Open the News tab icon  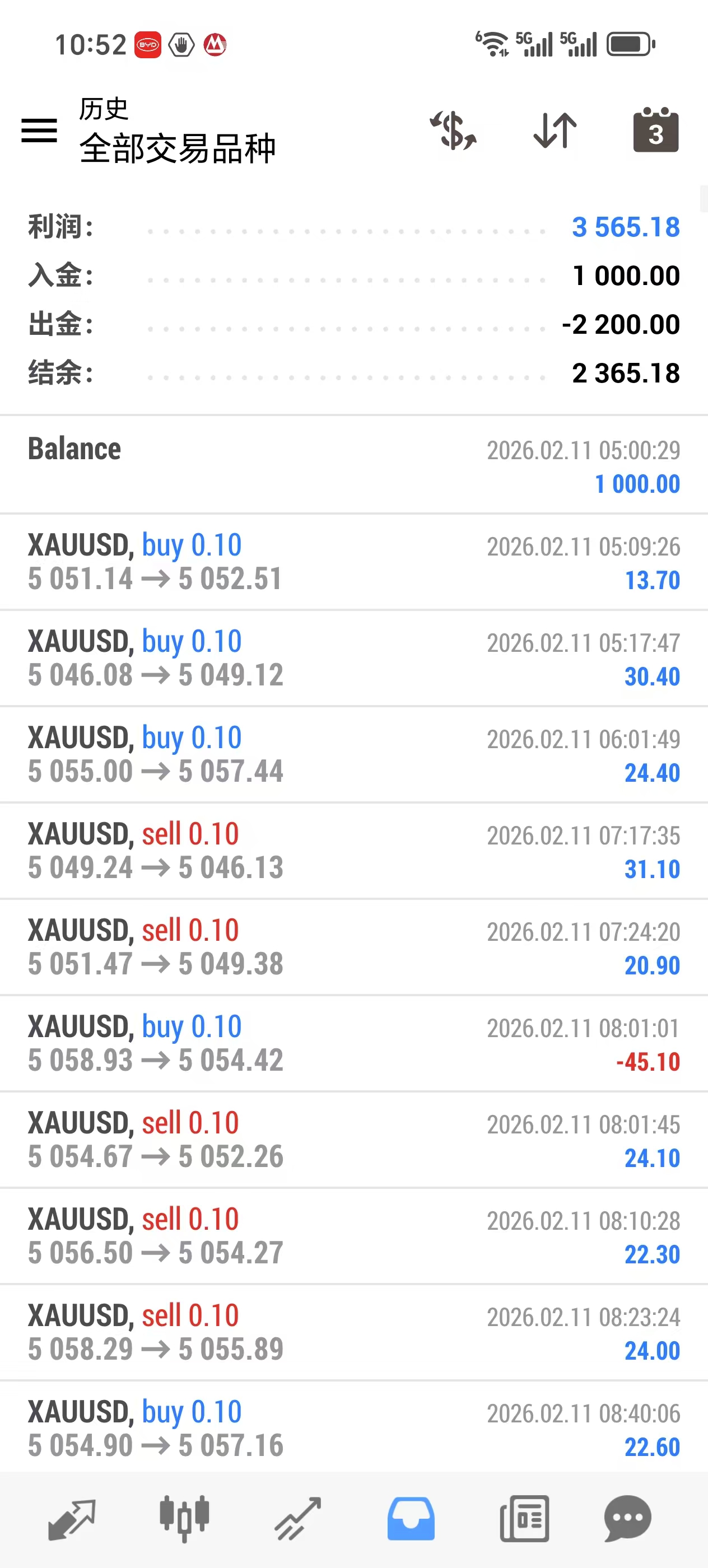point(524,1519)
